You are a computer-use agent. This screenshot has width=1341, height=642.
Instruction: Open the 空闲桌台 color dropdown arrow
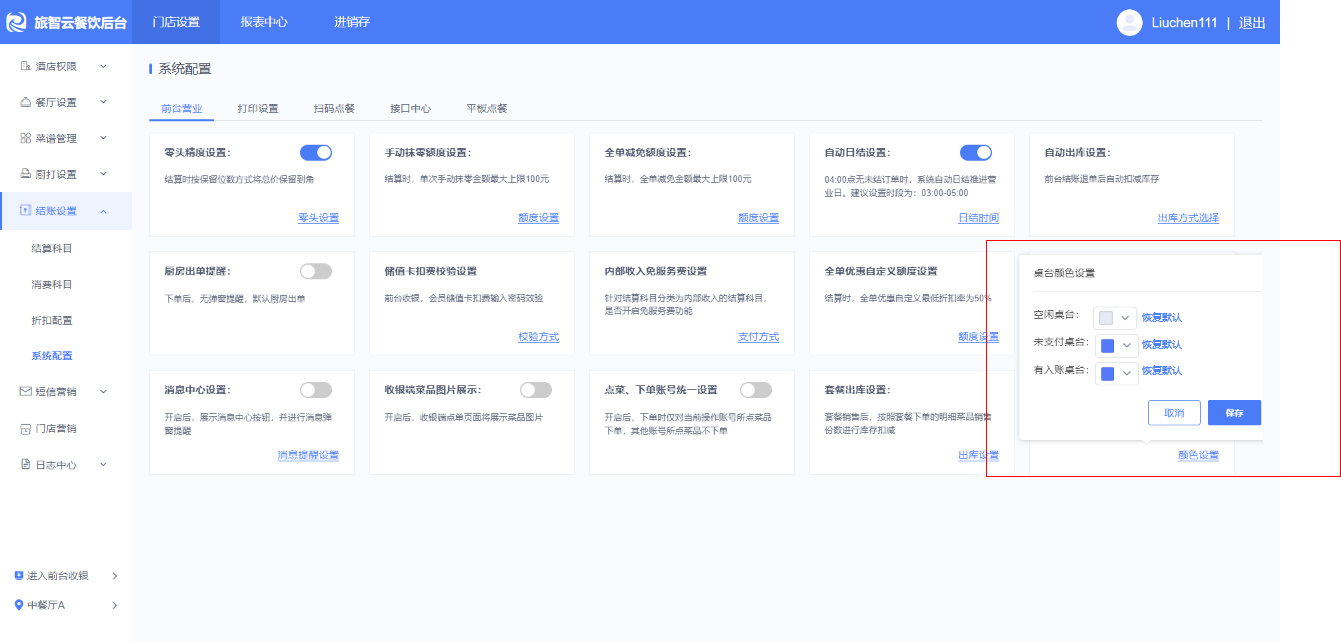tap(1127, 318)
